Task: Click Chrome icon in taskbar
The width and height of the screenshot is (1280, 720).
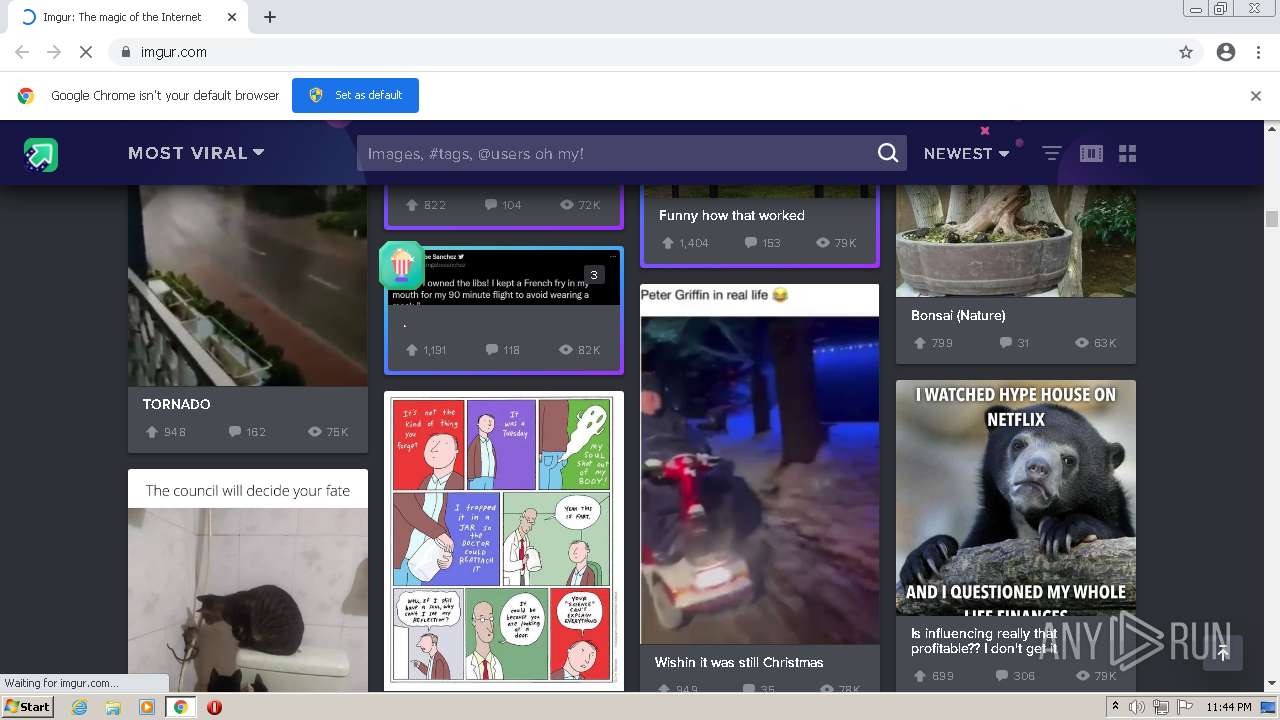Action: (180, 707)
